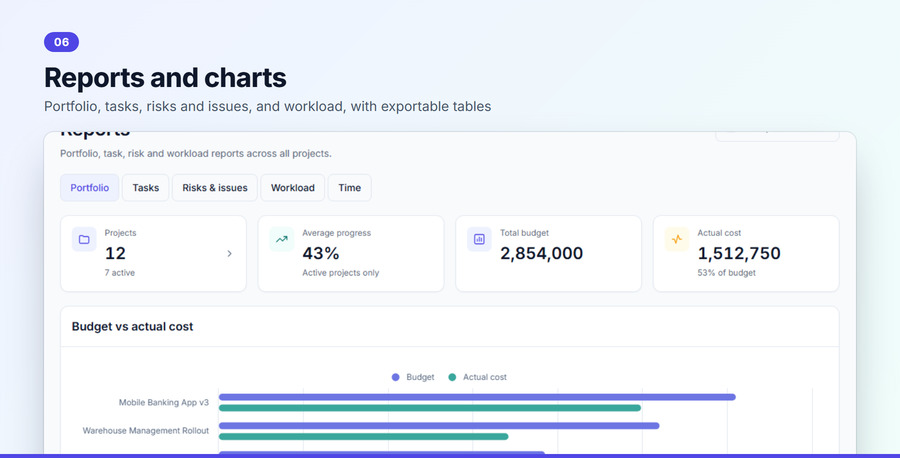The height and width of the screenshot is (458, 900).
Task: Click the '7 active' subtitle text
Action: pyautogui.click(x=119, y=273)
